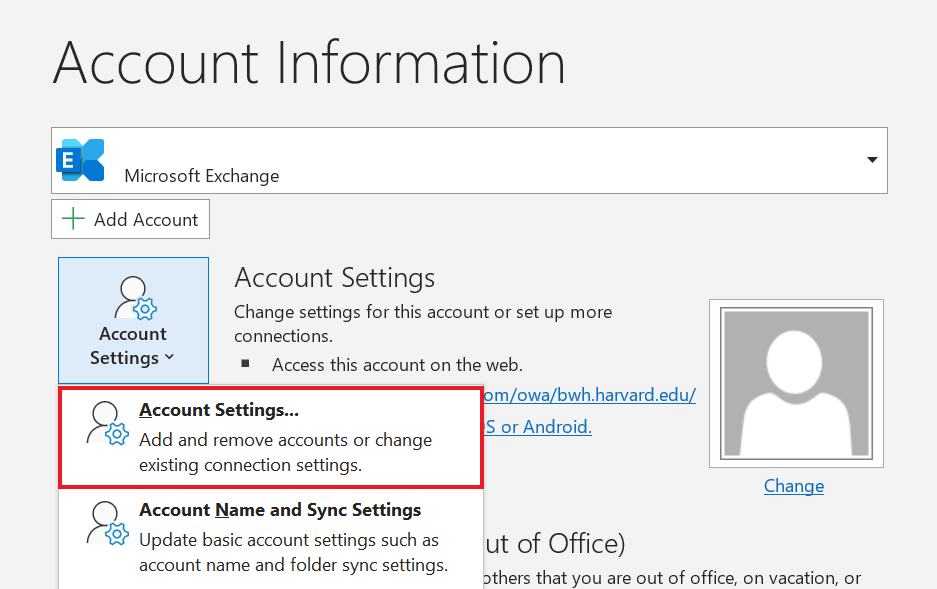Click the Microsoft Exchange app icon

point(80,159)
